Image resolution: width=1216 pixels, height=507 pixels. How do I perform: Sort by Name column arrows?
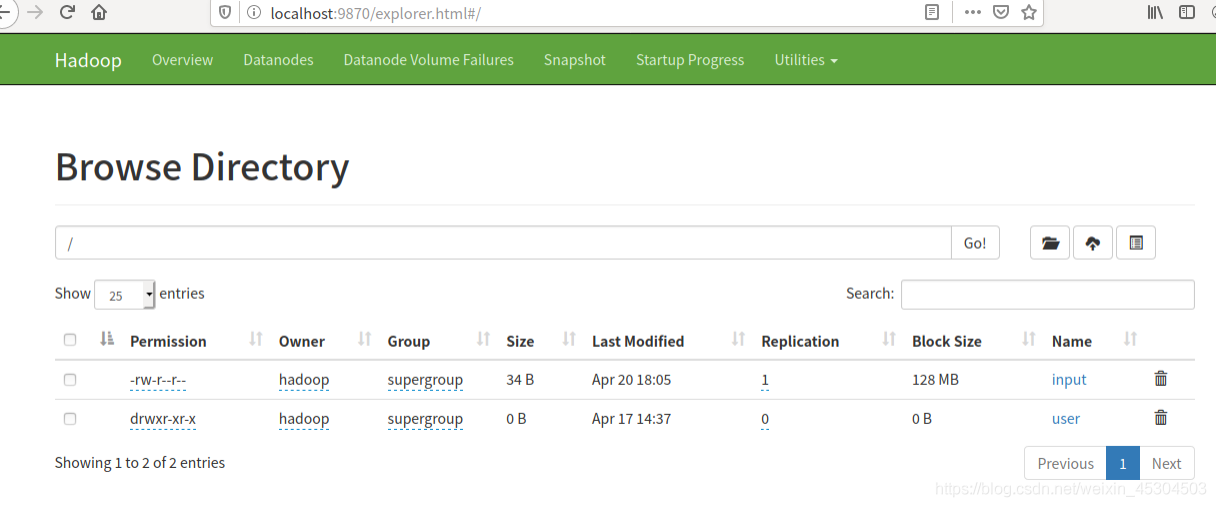[1131, 340]
